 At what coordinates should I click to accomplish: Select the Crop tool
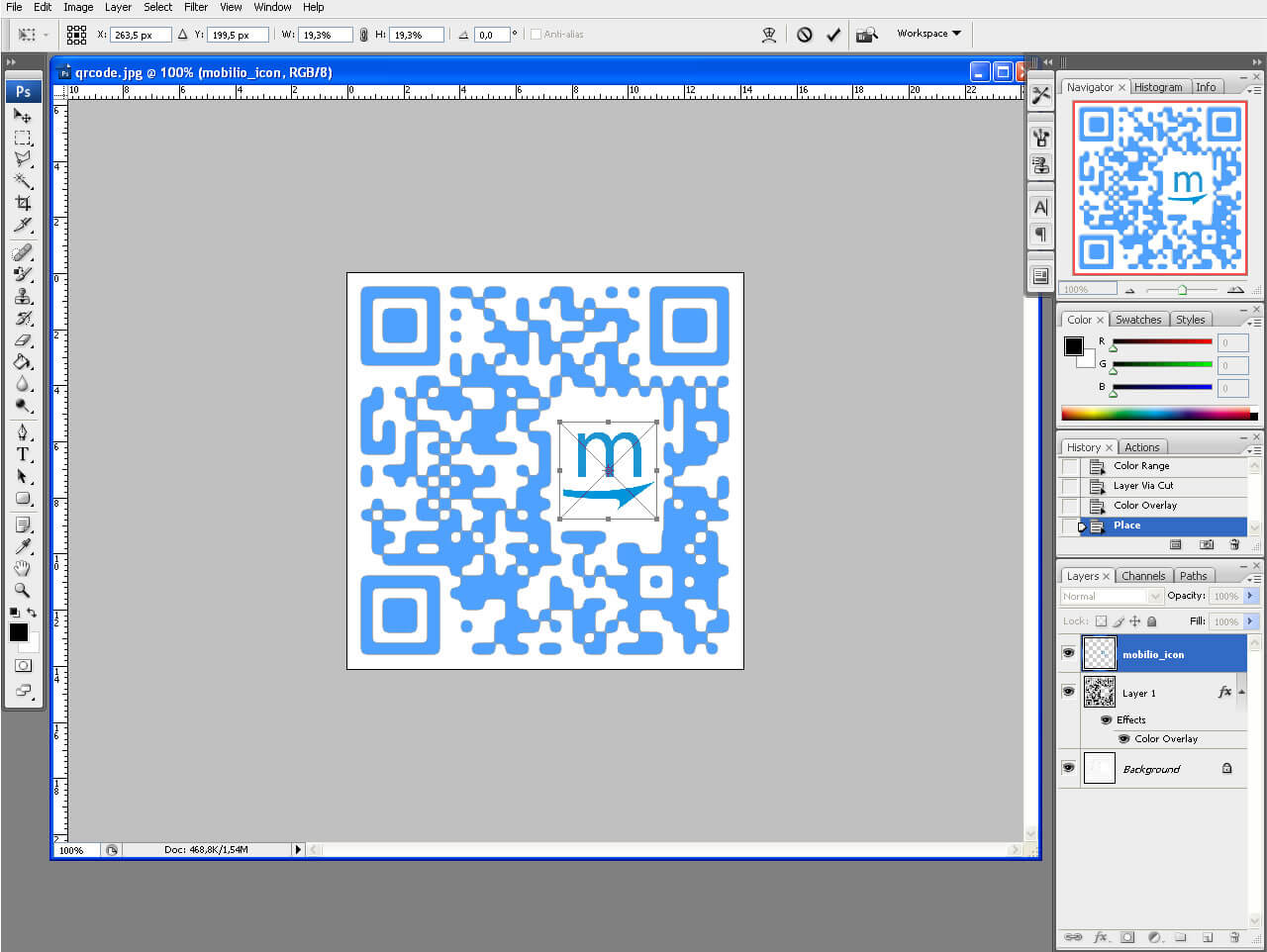pyautogui.click(x=23, y=203)
